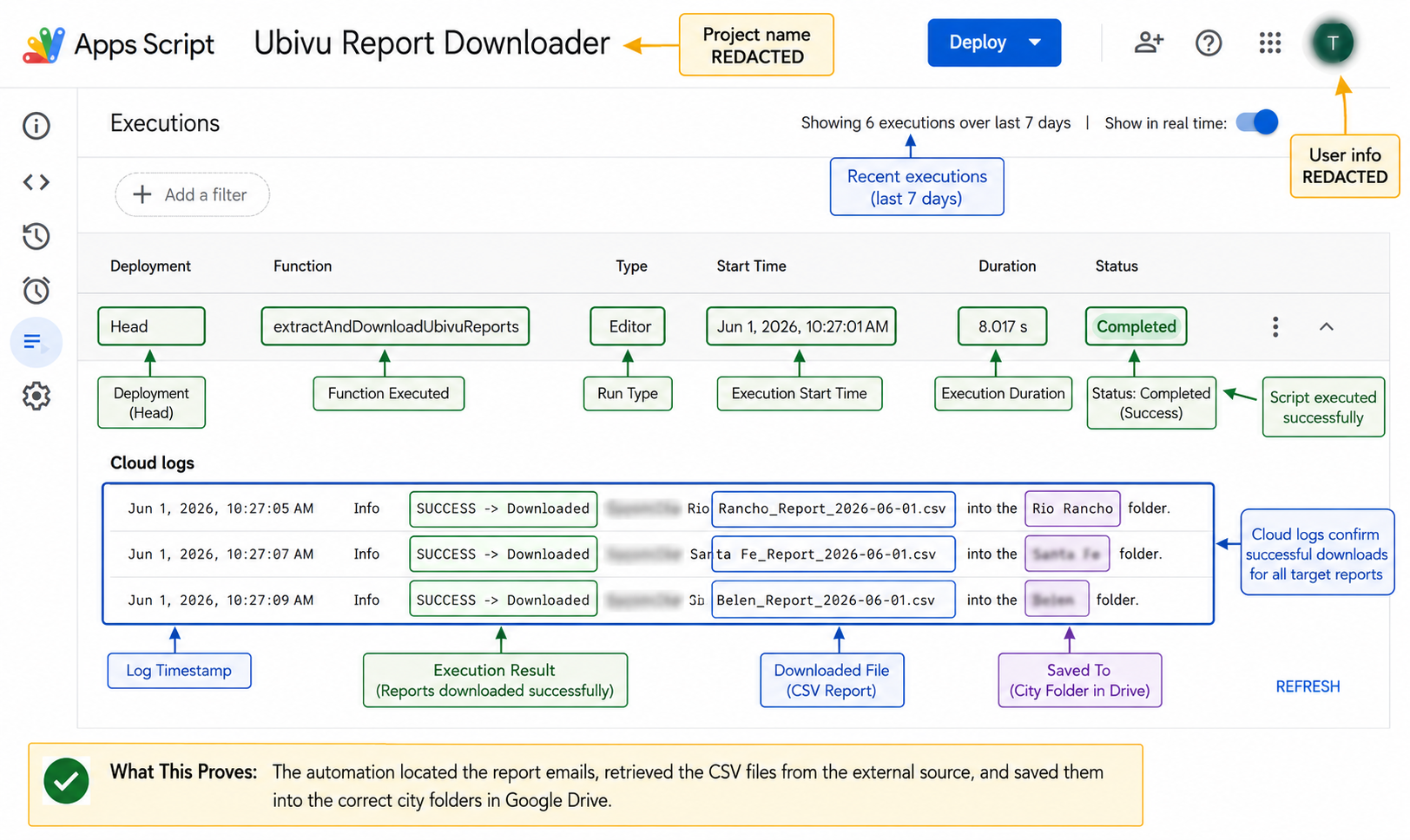
Task: Collapse the execution row with chevron
Action: [1327, 327]
